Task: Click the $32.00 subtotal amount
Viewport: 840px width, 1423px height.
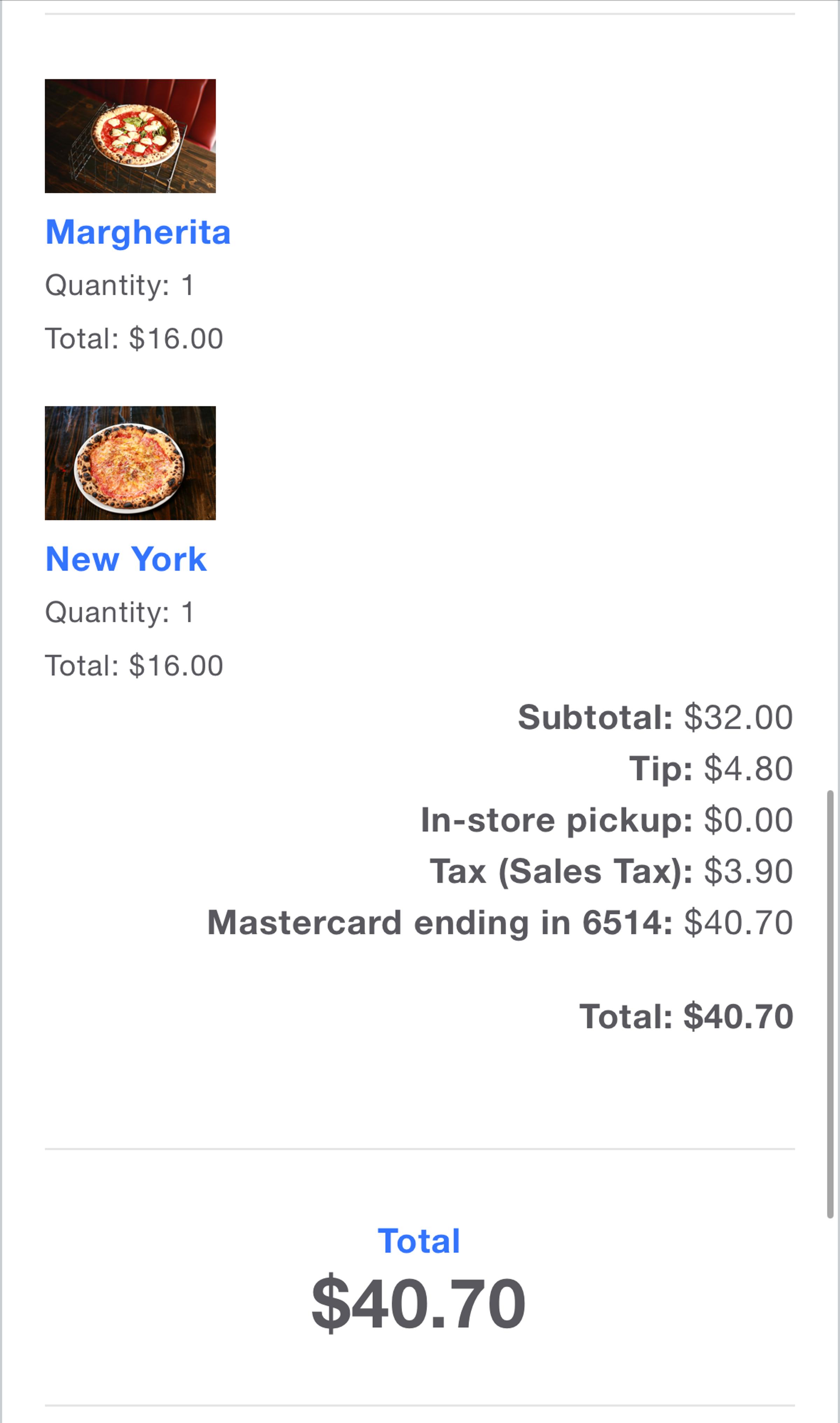Action: click(738, 718)
